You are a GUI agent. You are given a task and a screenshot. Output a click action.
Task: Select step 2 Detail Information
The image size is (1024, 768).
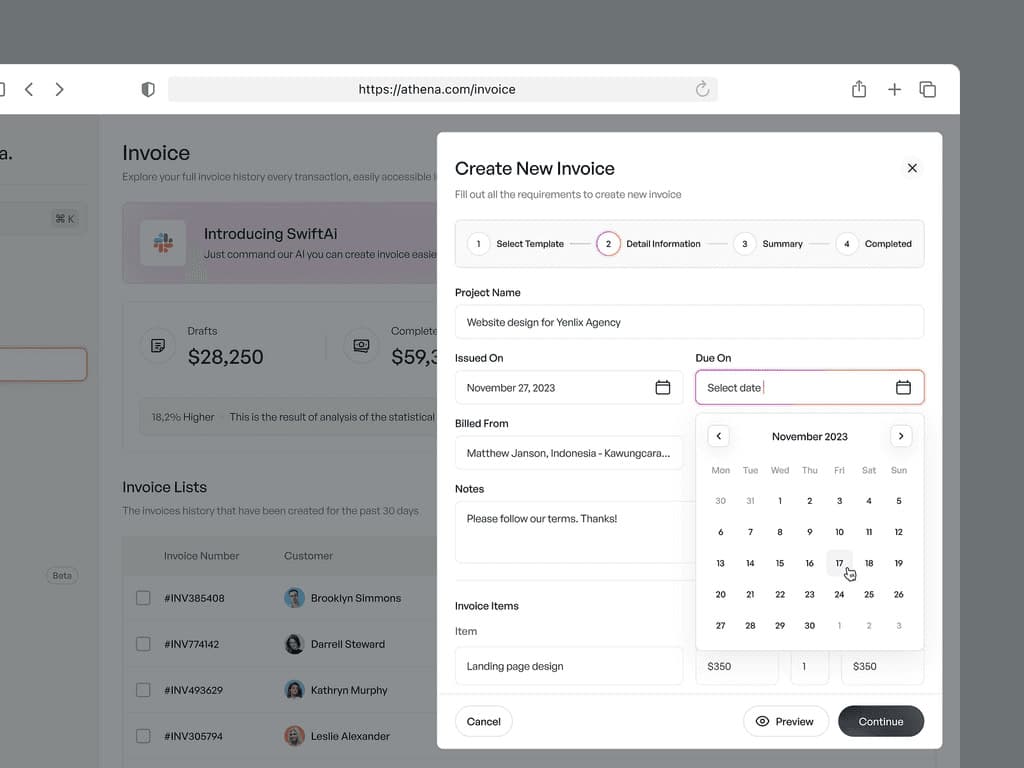[x=648, y=244]
